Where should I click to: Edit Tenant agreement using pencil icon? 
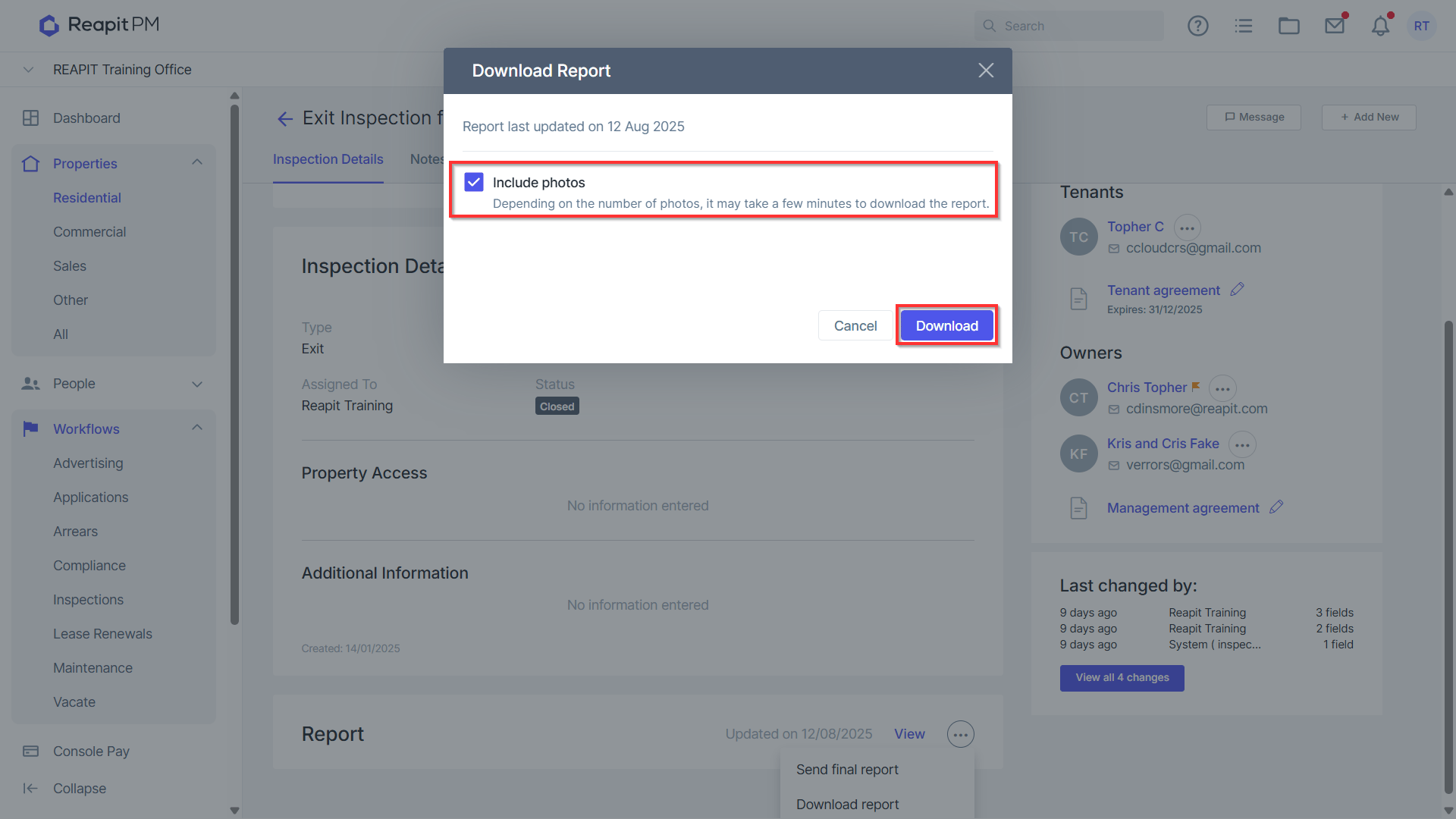[1237, 290]
